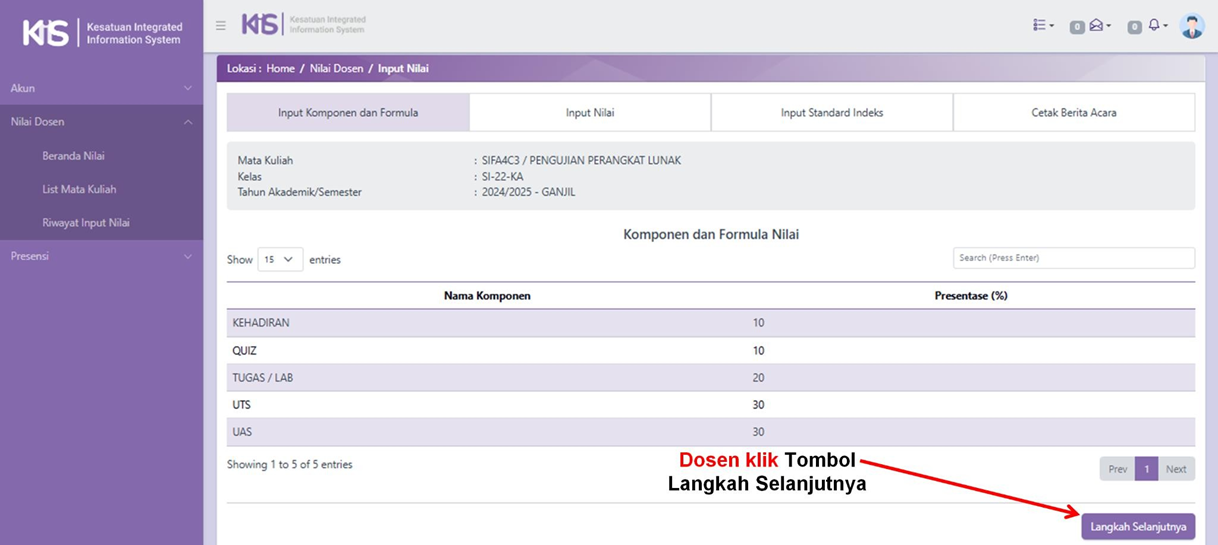Click the hamburger menu icon in header
The height and width of the screenshot is (545, 1218).
[x=221, y=26]
